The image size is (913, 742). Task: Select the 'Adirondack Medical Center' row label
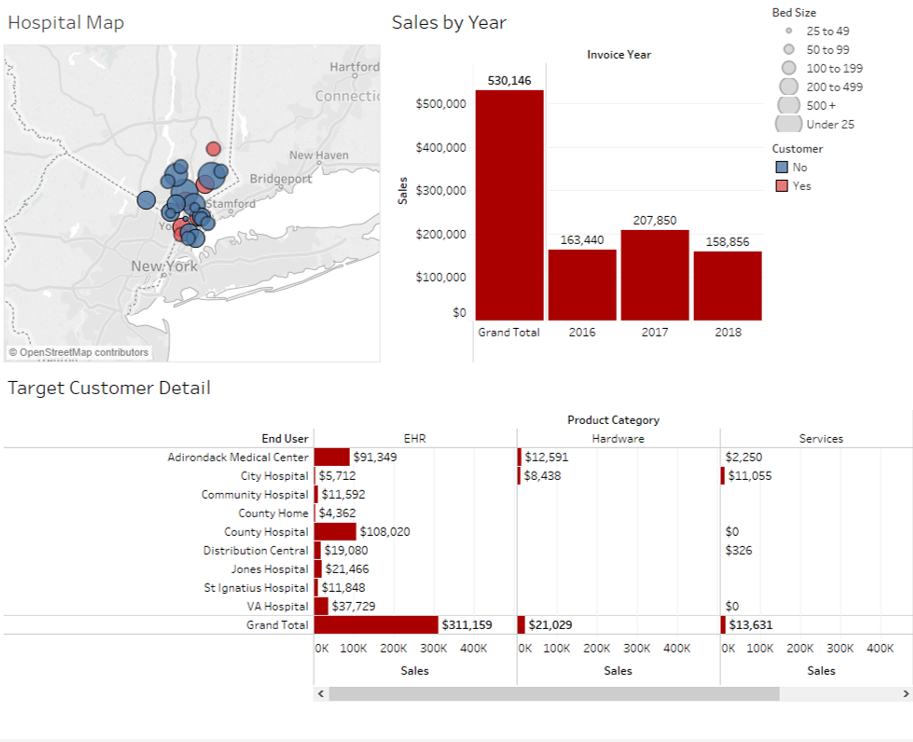coord(238,457)
